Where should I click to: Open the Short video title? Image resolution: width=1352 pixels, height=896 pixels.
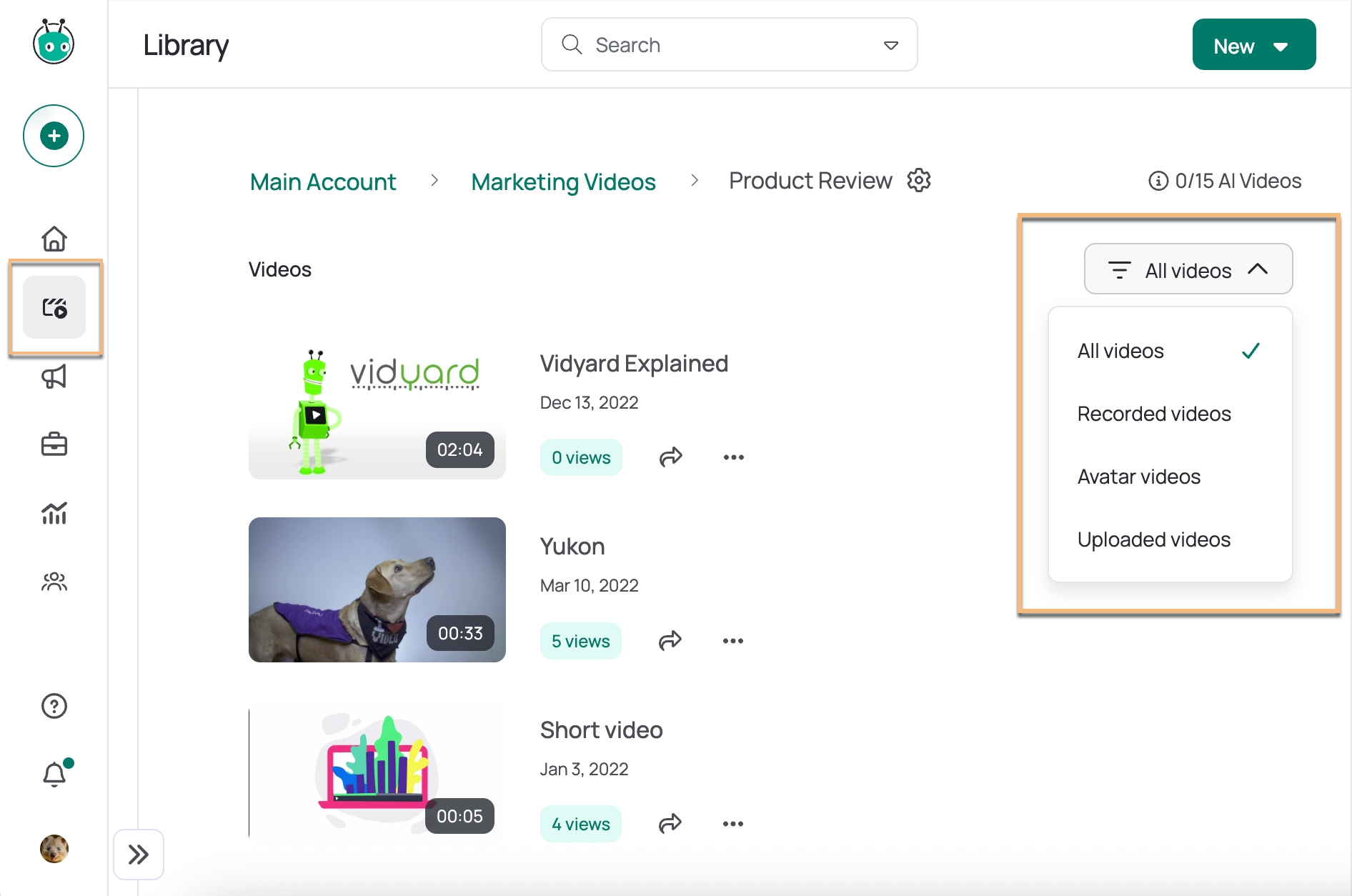602,730
